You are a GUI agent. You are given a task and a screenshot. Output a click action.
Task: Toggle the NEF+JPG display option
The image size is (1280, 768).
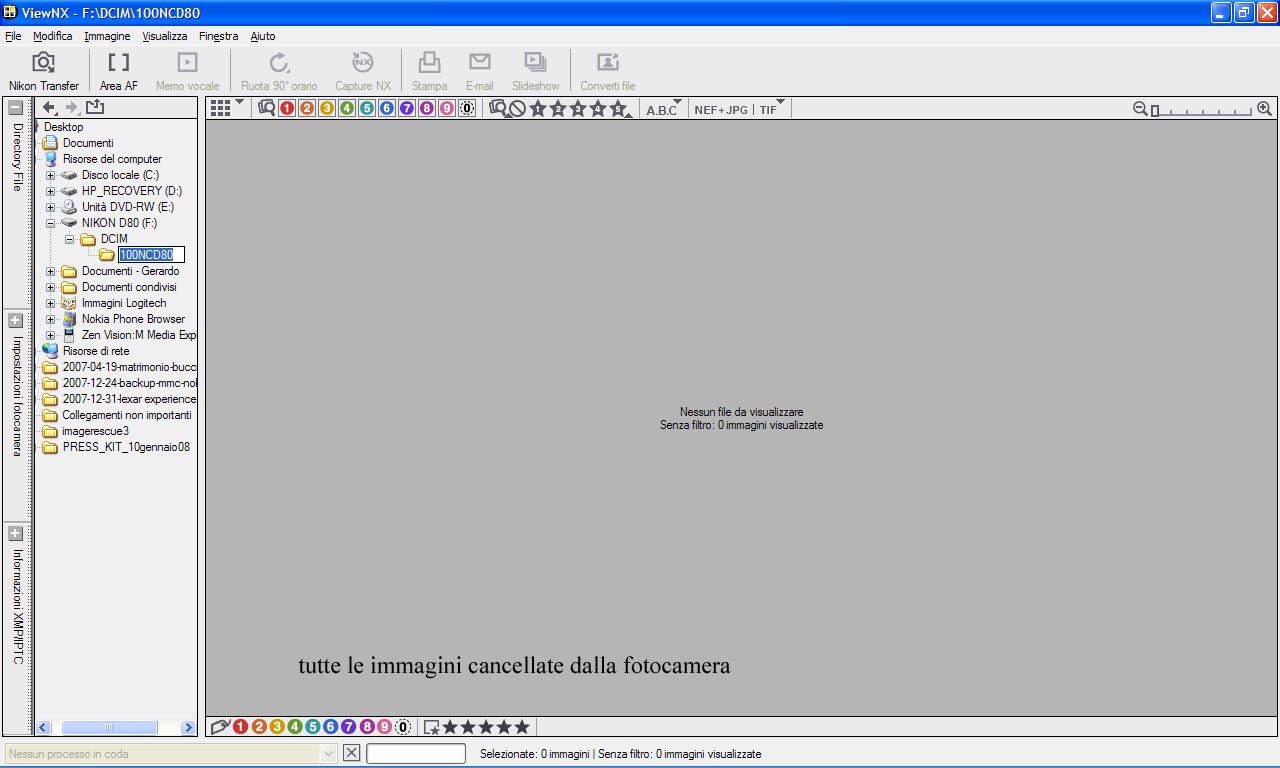coord(721,109)
